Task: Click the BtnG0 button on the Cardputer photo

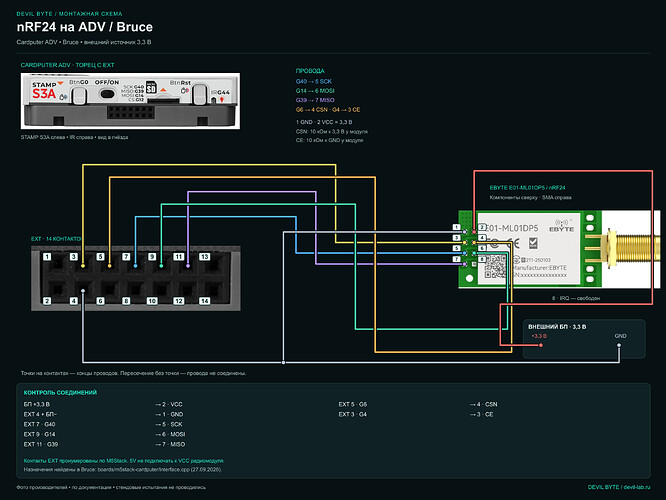Action: [79, 95]
